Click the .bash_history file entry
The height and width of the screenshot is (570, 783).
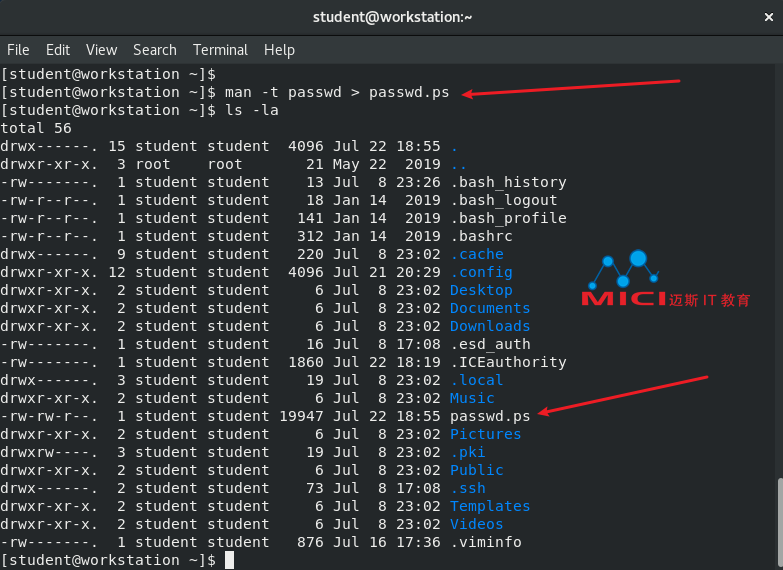(x=508, y=182)
